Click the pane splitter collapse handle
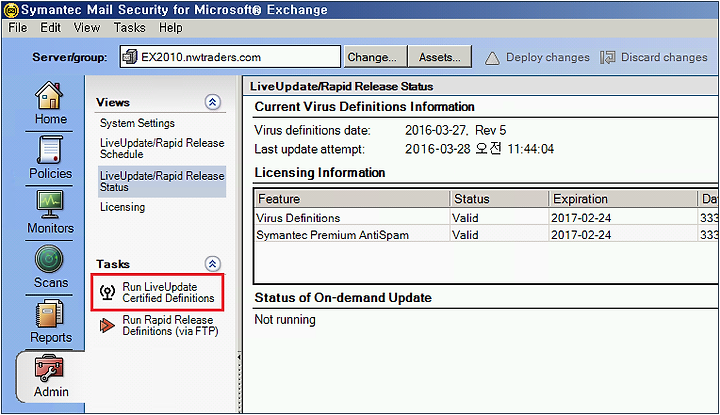This screenshot has height=415, width=720. pos(239,357)
